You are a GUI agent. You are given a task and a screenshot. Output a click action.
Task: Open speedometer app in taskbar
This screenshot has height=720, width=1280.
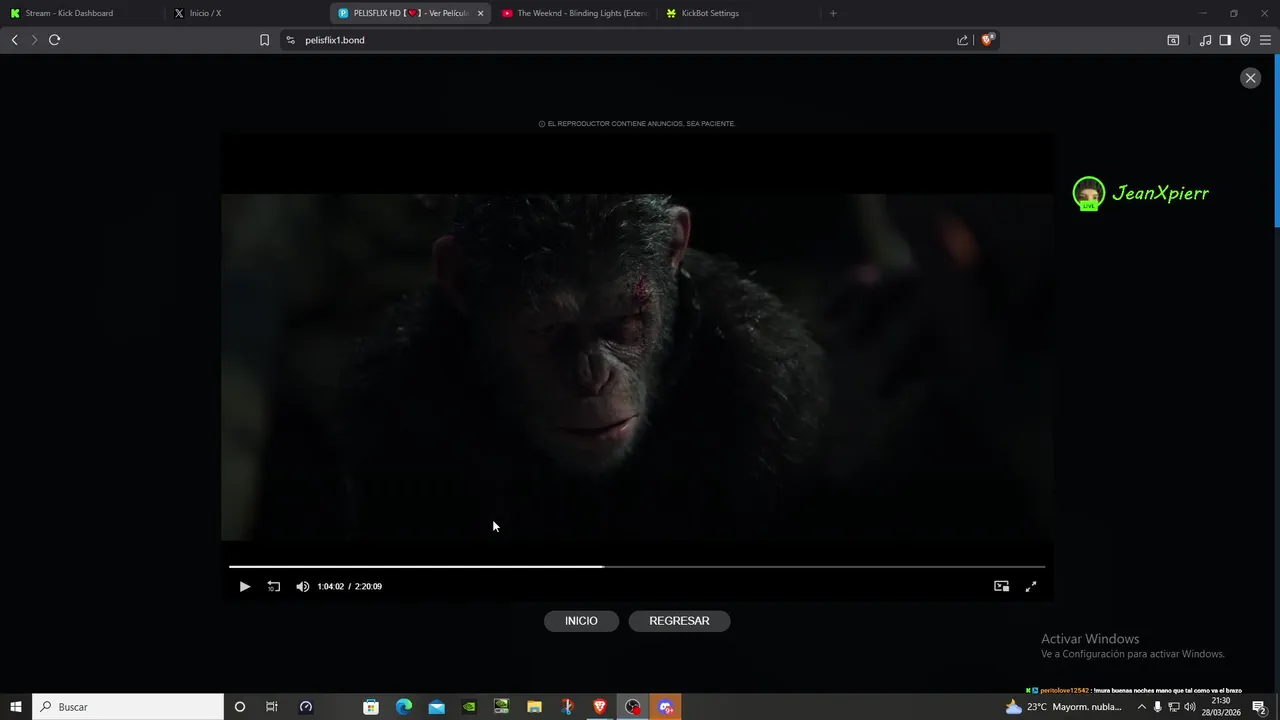pos(306,707)
